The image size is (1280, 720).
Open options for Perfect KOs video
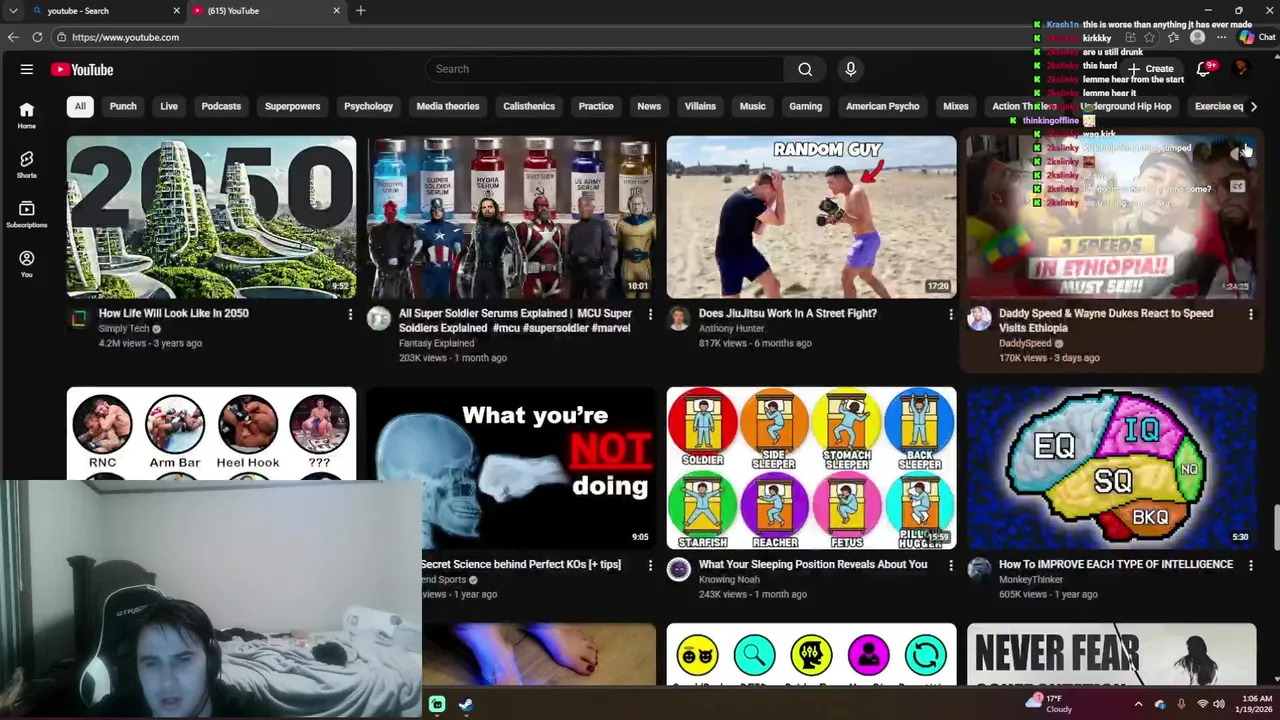(650, 566)
